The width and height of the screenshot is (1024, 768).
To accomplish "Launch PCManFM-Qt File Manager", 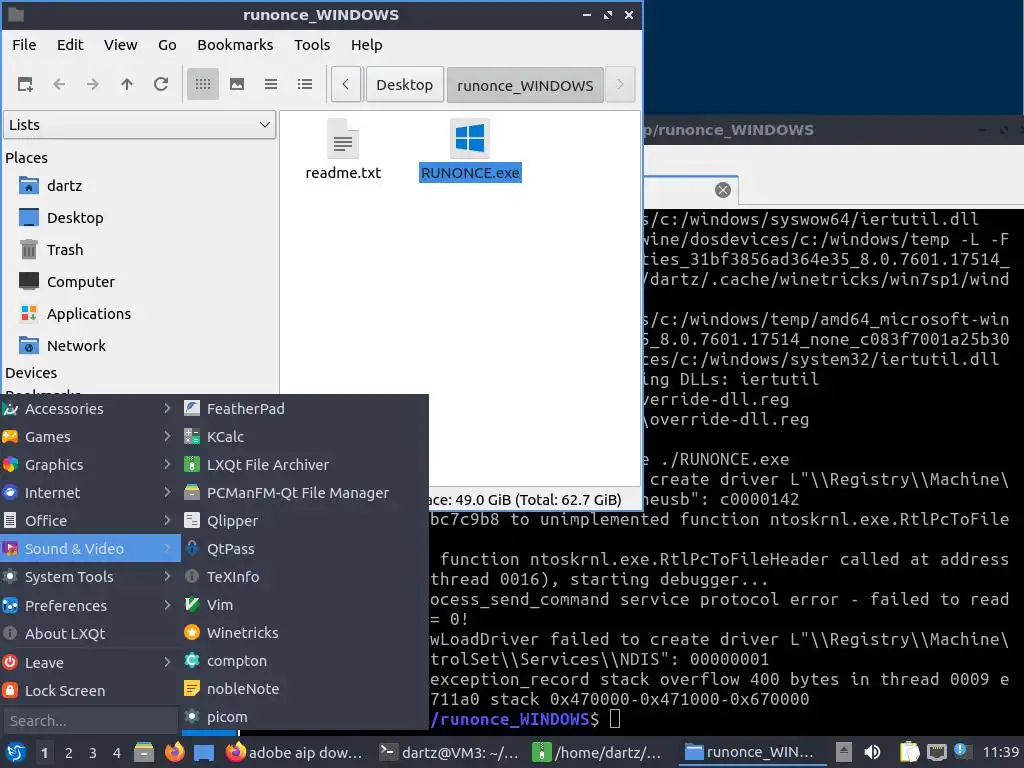I will coord(304,493).
